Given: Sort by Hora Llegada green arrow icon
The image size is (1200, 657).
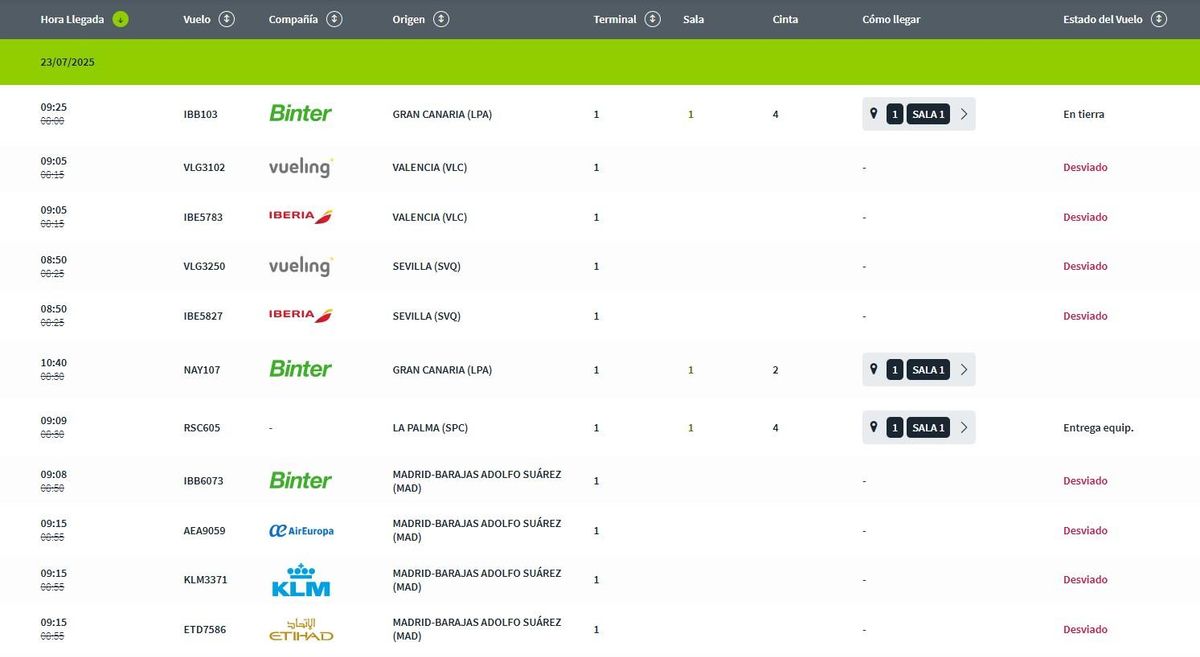Looking at the screenshot, I should 120,19.
